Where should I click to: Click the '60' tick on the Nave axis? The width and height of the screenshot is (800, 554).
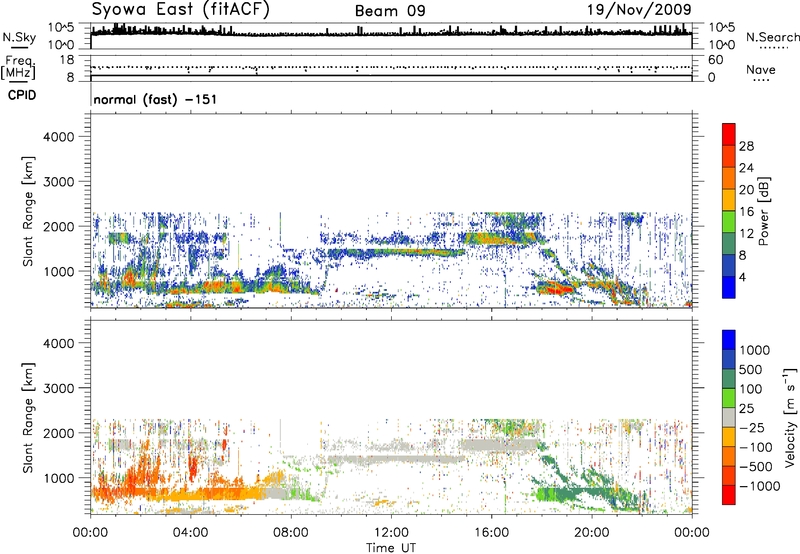[x=716, y=60]
